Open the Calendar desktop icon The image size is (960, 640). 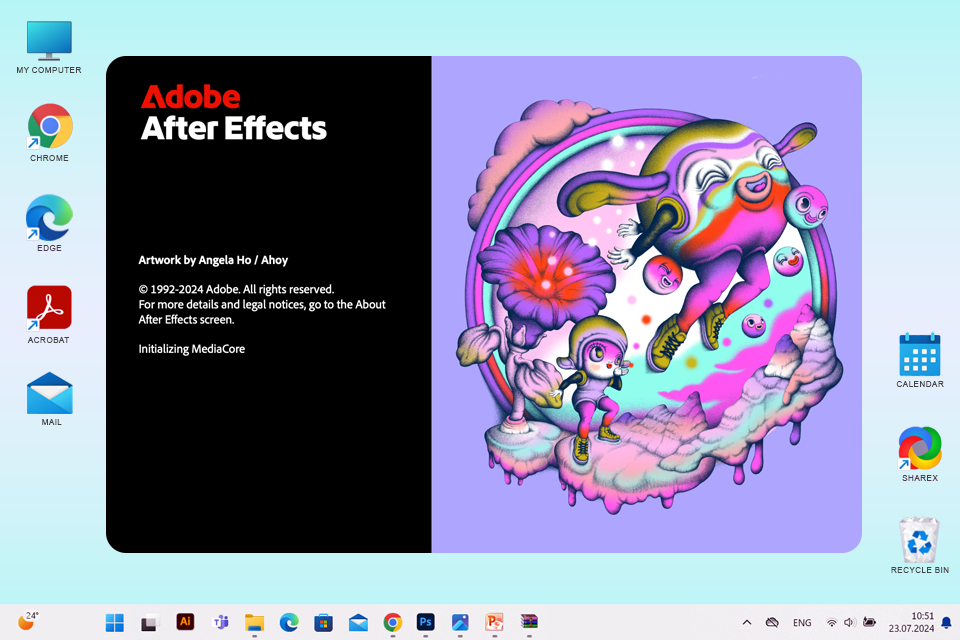(x=920, y=361)
